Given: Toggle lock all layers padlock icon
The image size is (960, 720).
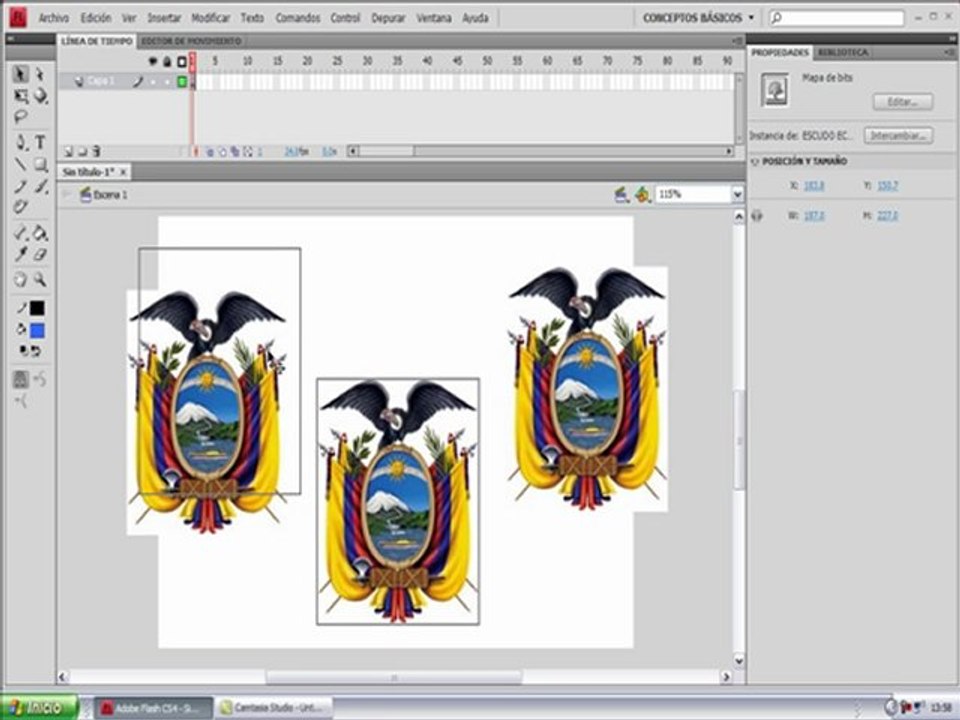Looking at the screenshot, I should click(x=167, y=61).
